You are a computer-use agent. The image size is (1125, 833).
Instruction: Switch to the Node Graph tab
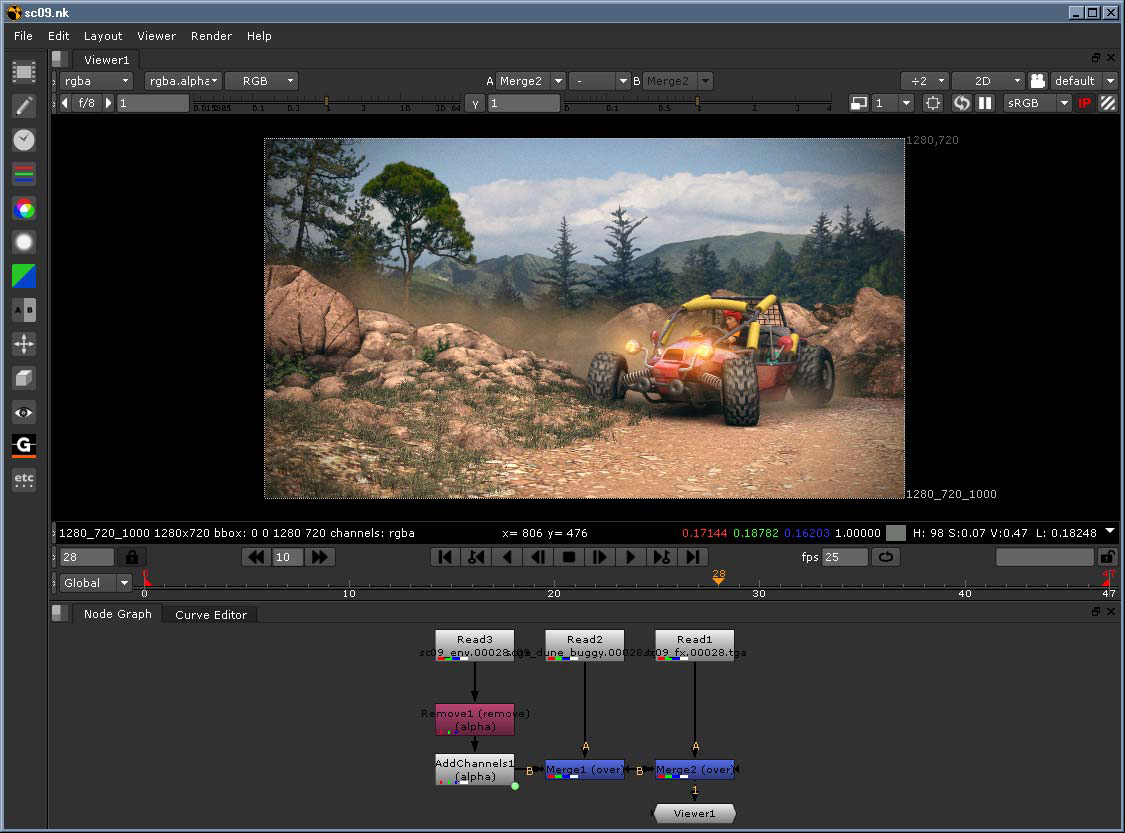point(117,614)
